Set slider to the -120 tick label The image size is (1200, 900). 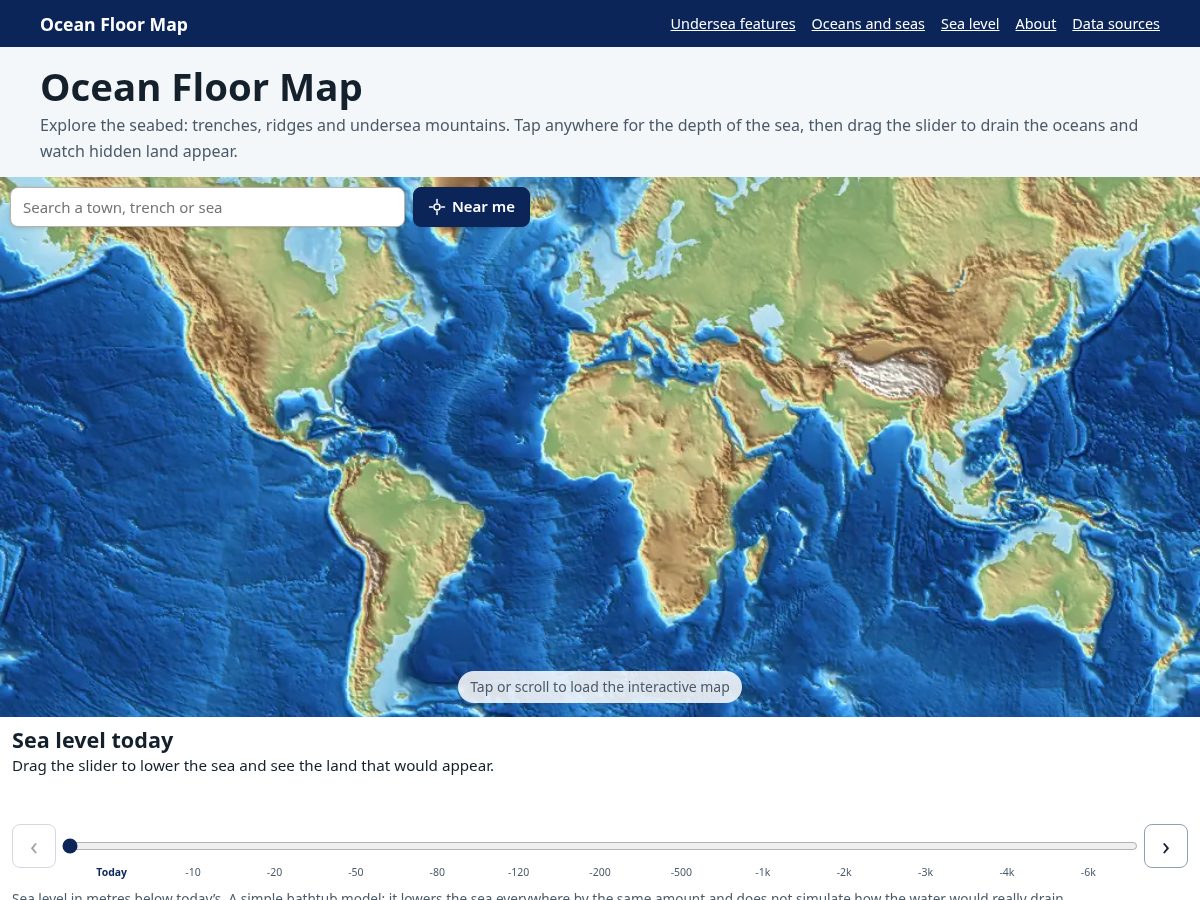point(519,872)
